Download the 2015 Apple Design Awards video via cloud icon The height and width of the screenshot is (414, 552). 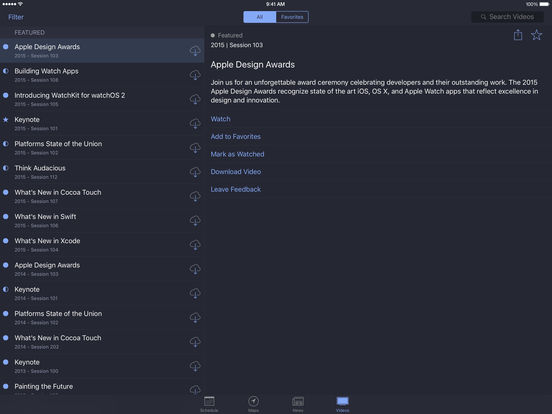click(x=195, y=51)
